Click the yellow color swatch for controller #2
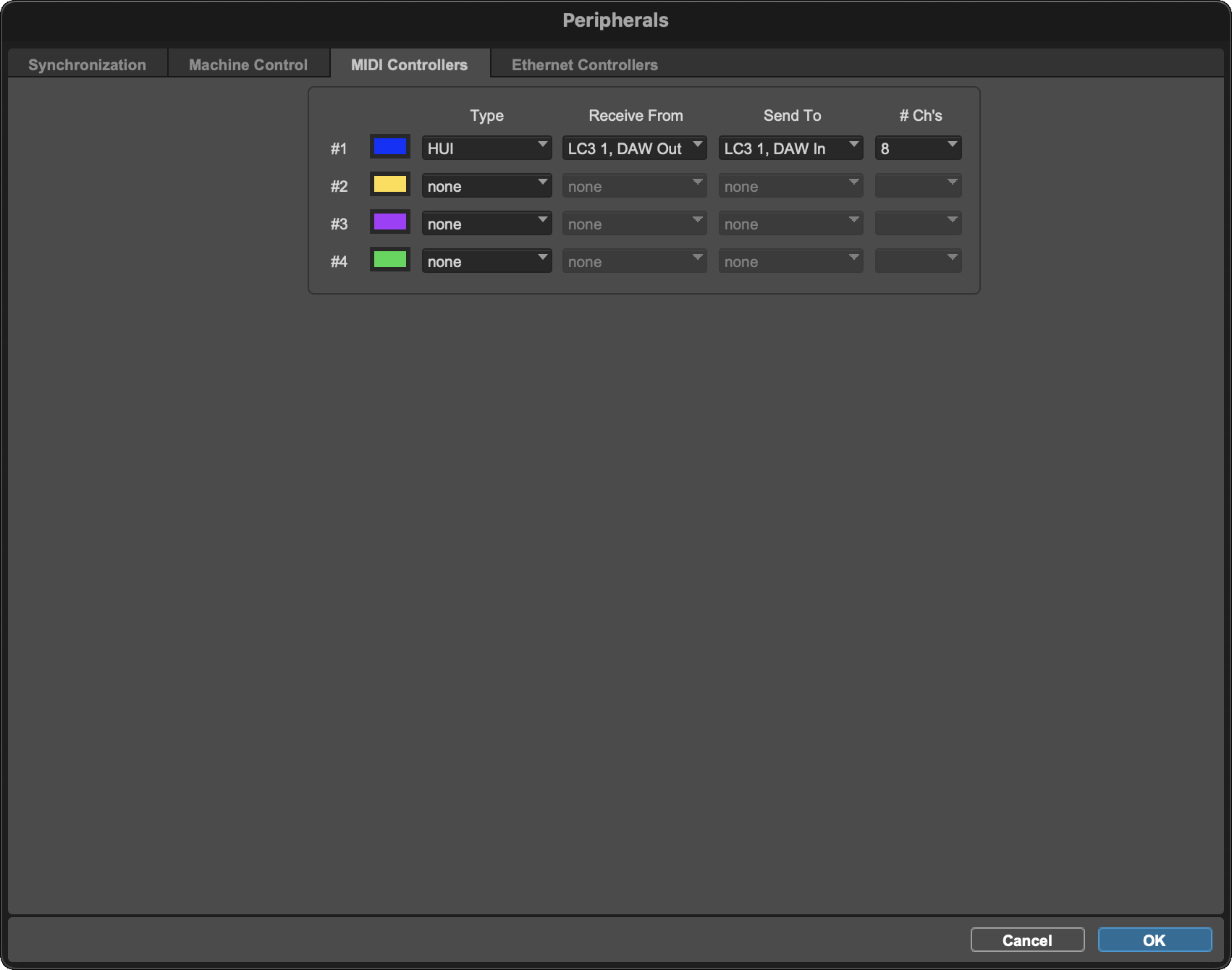 (390, 185)
